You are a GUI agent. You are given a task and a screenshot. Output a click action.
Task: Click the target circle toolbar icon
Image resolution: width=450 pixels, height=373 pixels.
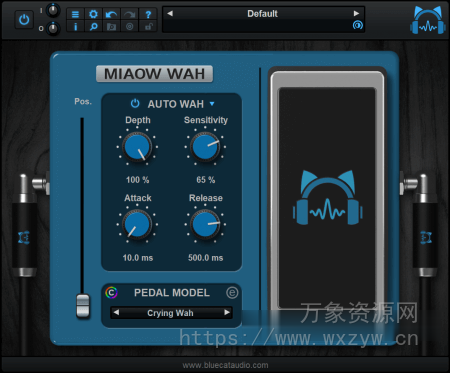point(130,26)
